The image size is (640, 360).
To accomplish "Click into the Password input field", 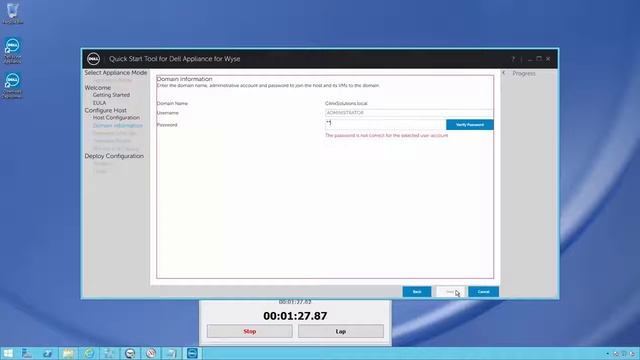I will (x=385, y=124).
